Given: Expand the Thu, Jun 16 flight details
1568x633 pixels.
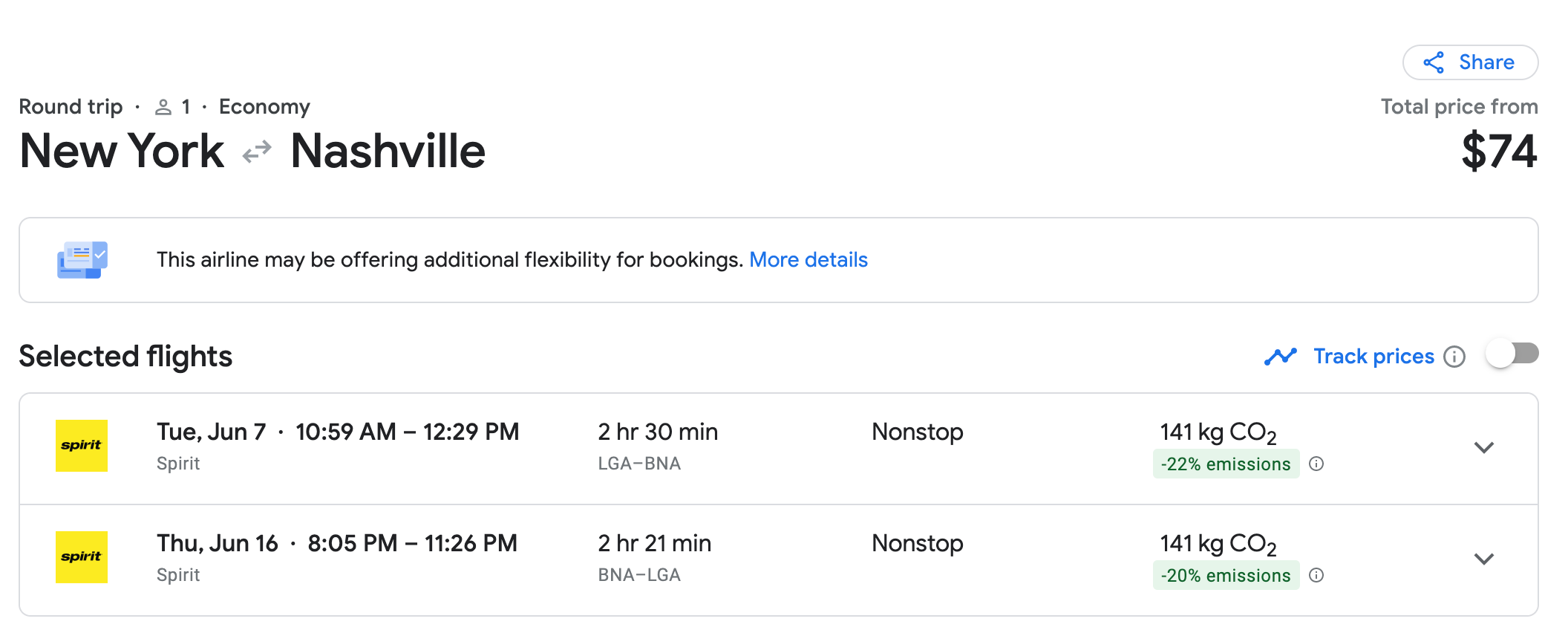Looking at the screenshot, I should click(1483, 559).
